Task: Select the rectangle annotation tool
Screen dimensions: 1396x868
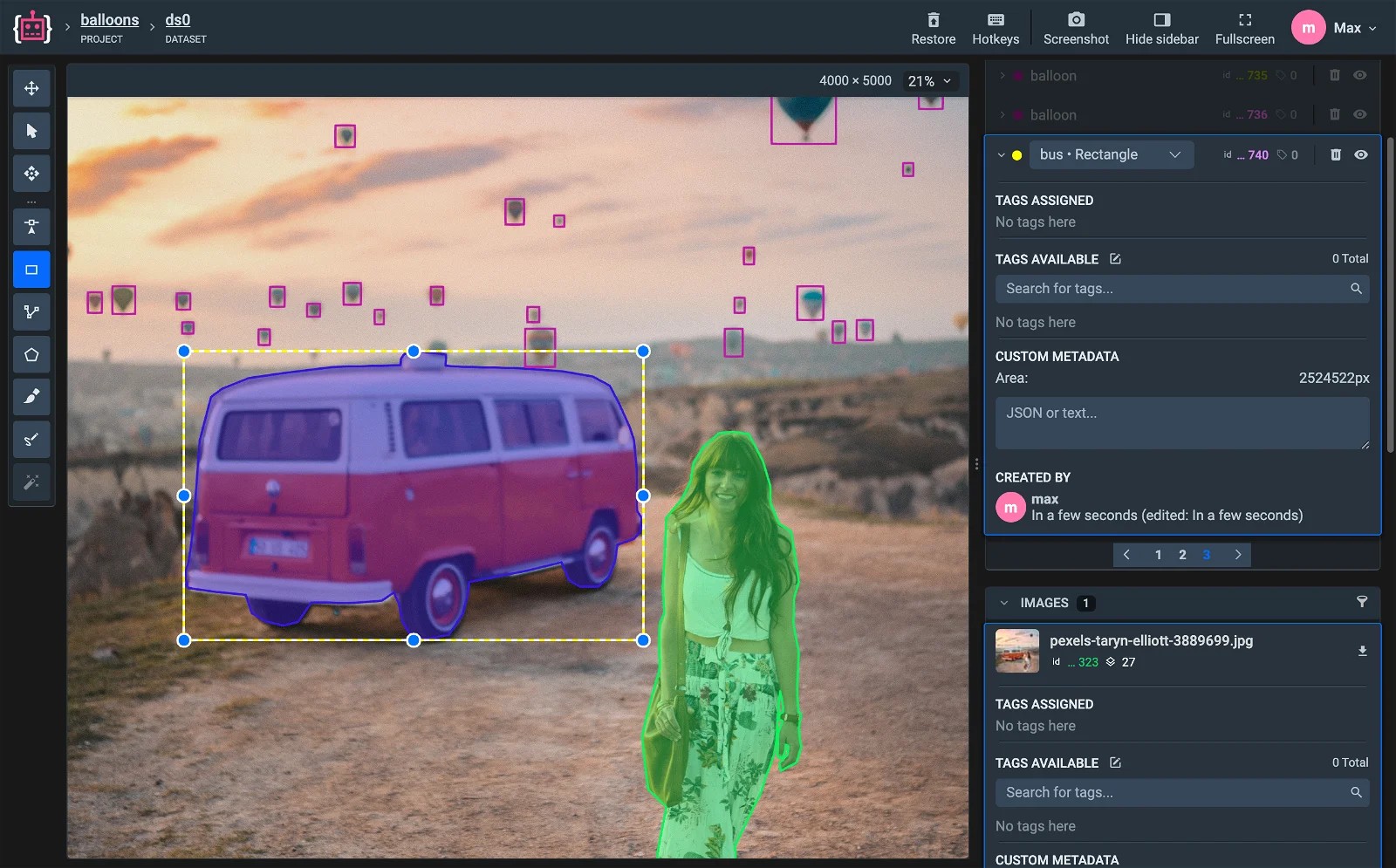Action: 31,270
